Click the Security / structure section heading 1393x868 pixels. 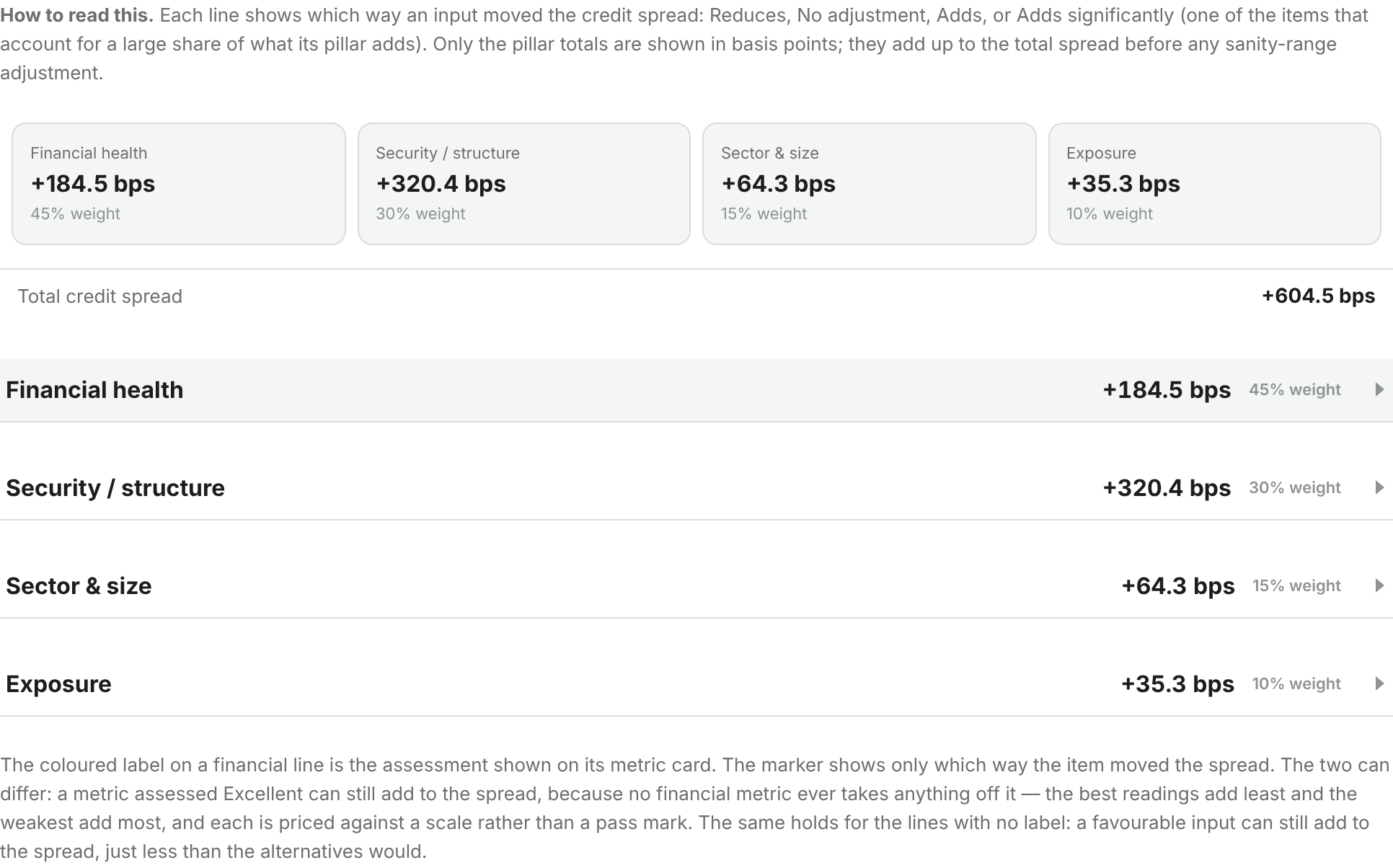[x=115, y=488]
